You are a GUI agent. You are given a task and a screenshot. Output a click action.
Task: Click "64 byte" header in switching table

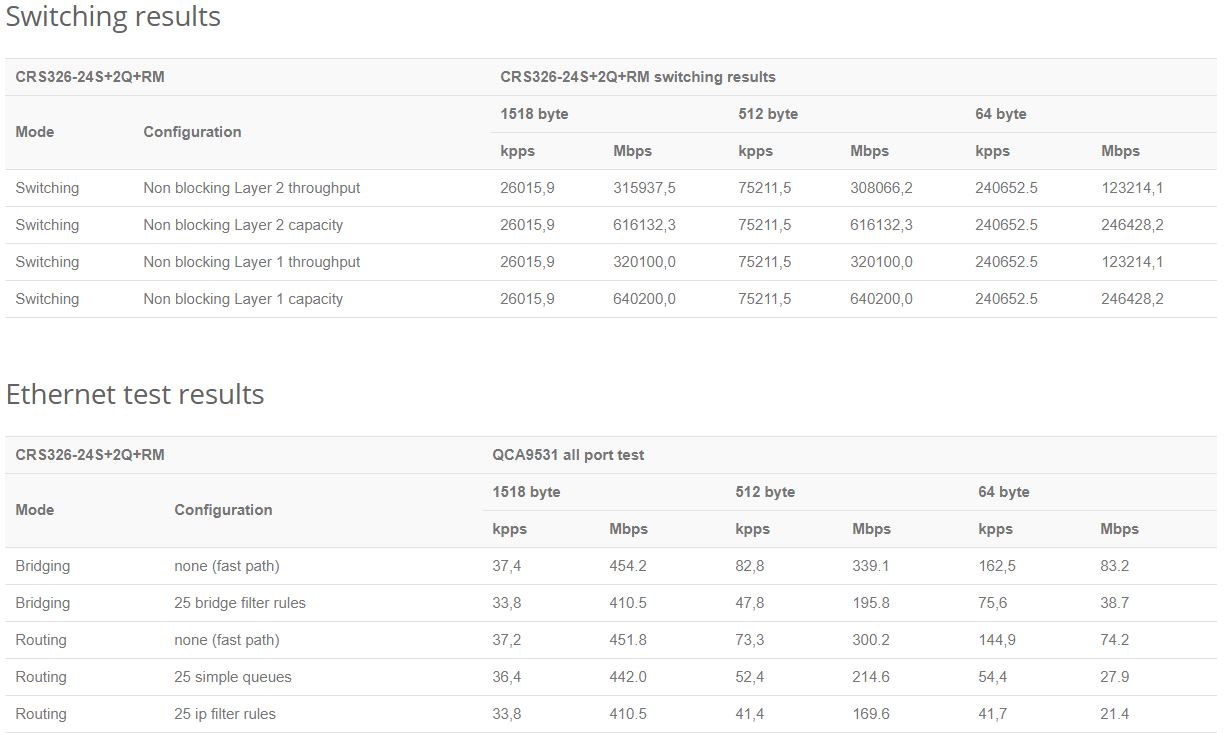pyautogui.click(x=1001, y=114)
